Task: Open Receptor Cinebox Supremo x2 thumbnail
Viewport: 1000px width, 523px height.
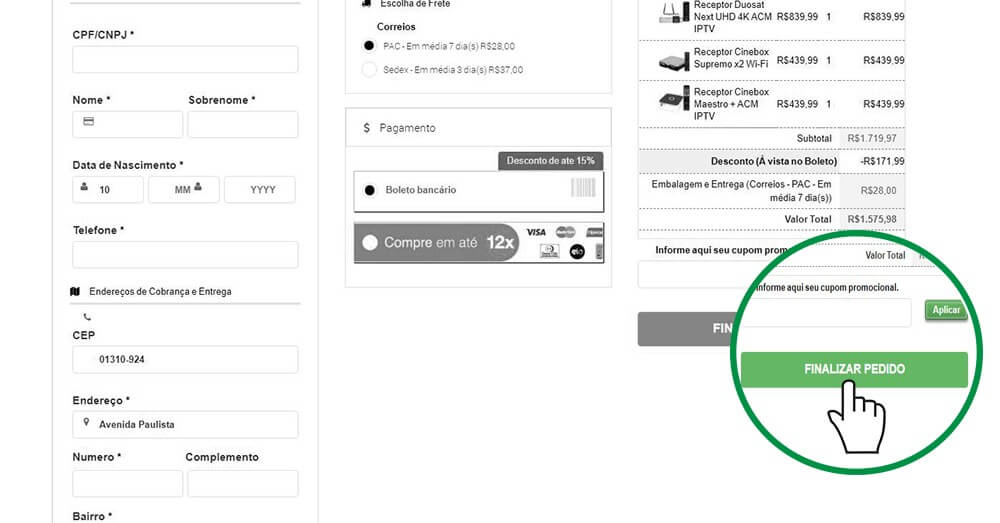Action: pos(674,61)
